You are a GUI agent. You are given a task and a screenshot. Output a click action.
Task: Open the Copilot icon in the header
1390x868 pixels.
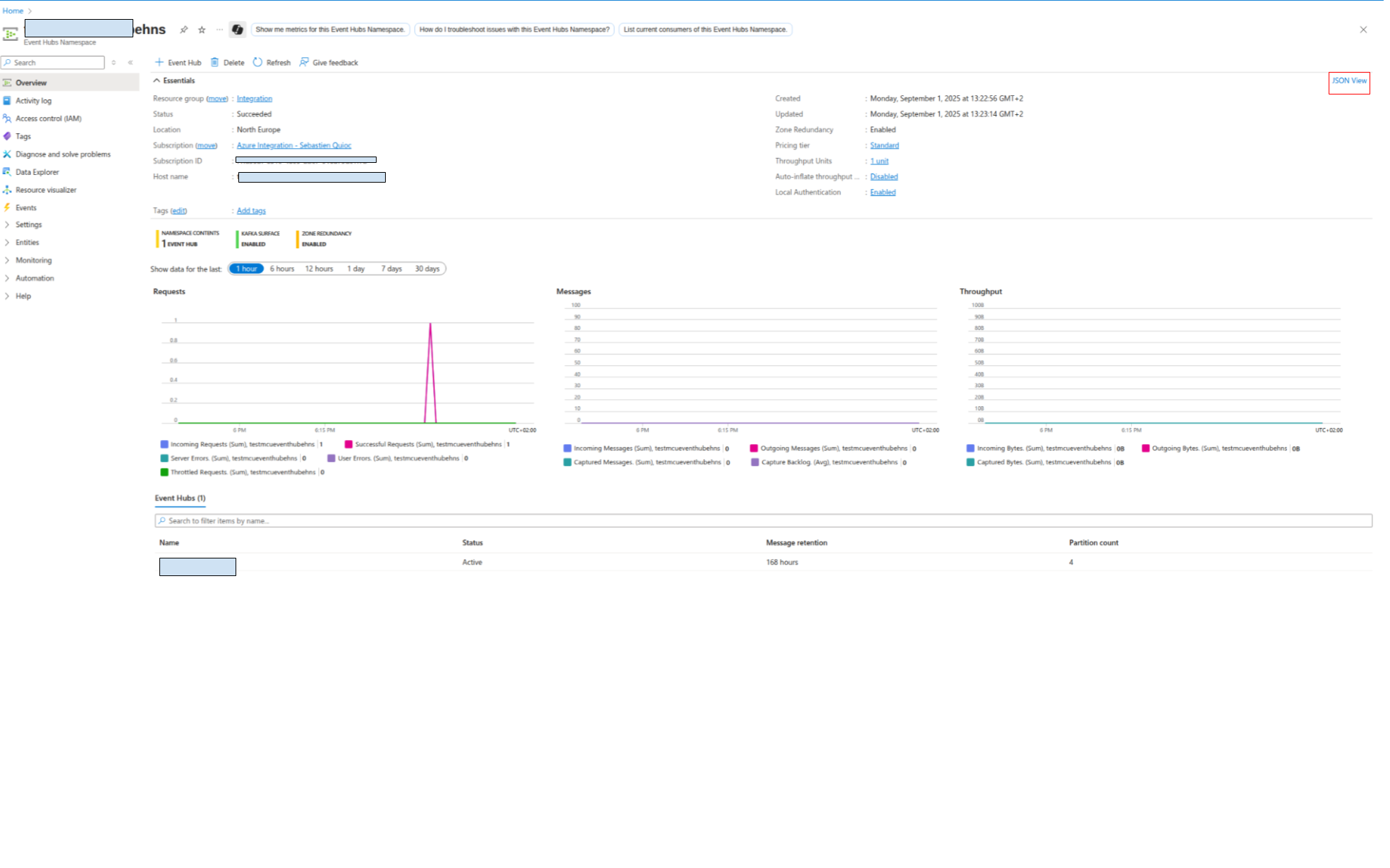238,30
